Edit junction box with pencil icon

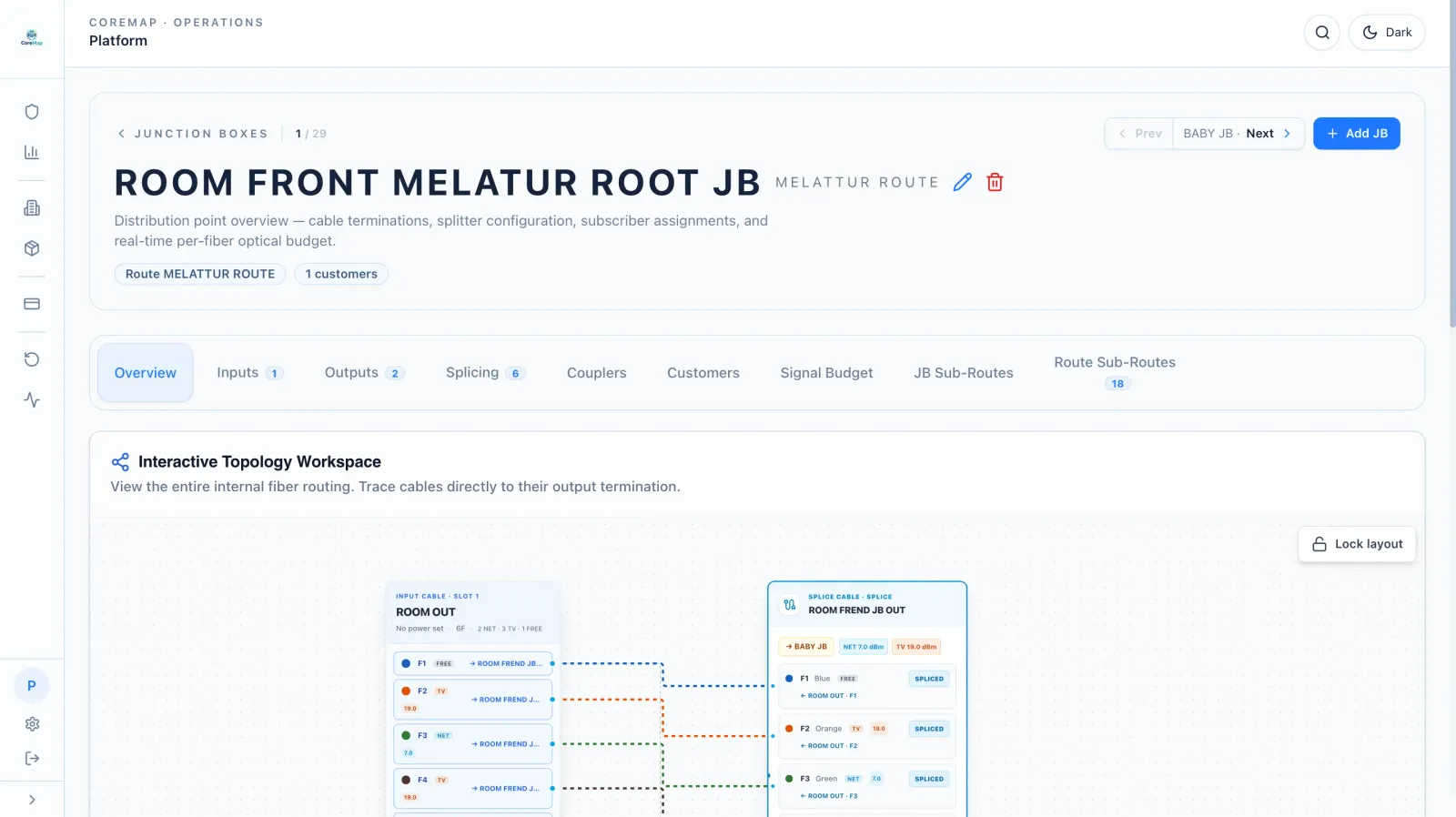(963, 182)
